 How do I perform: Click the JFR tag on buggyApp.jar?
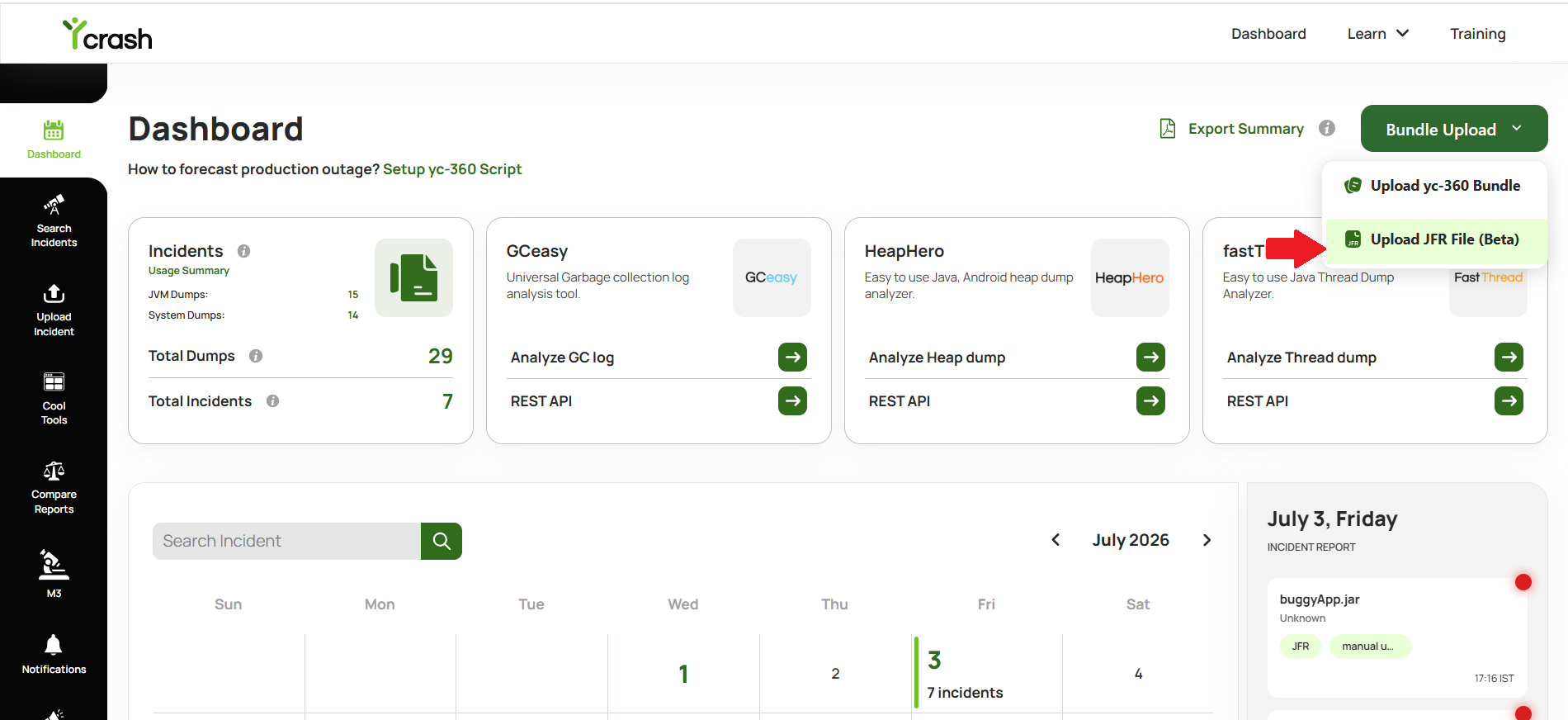[x=1301, y=647]
